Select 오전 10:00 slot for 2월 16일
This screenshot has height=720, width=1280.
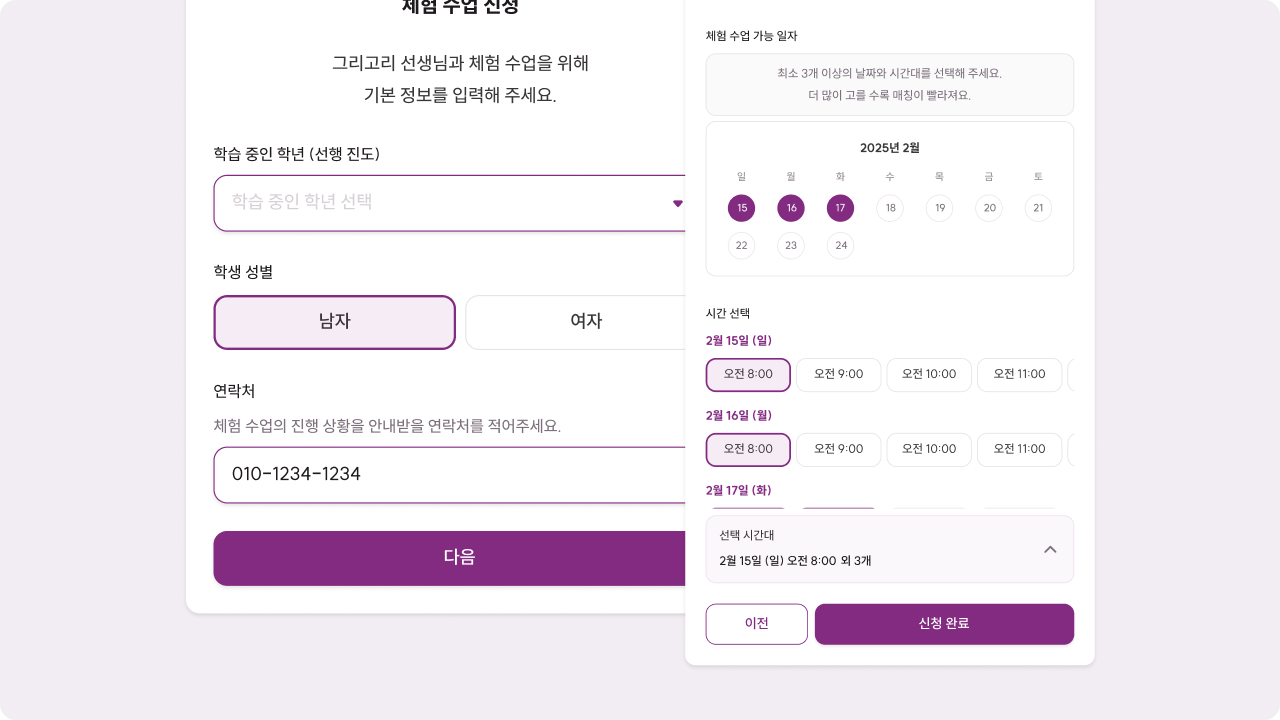tap(929, 450)
